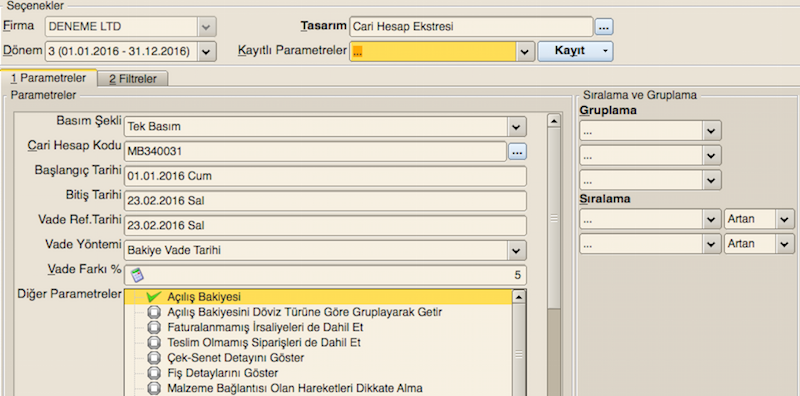The image size is (800, 396).
Task: Click the Diğer Parametreler list scroll-up arrow
Action: click(519, 296)
